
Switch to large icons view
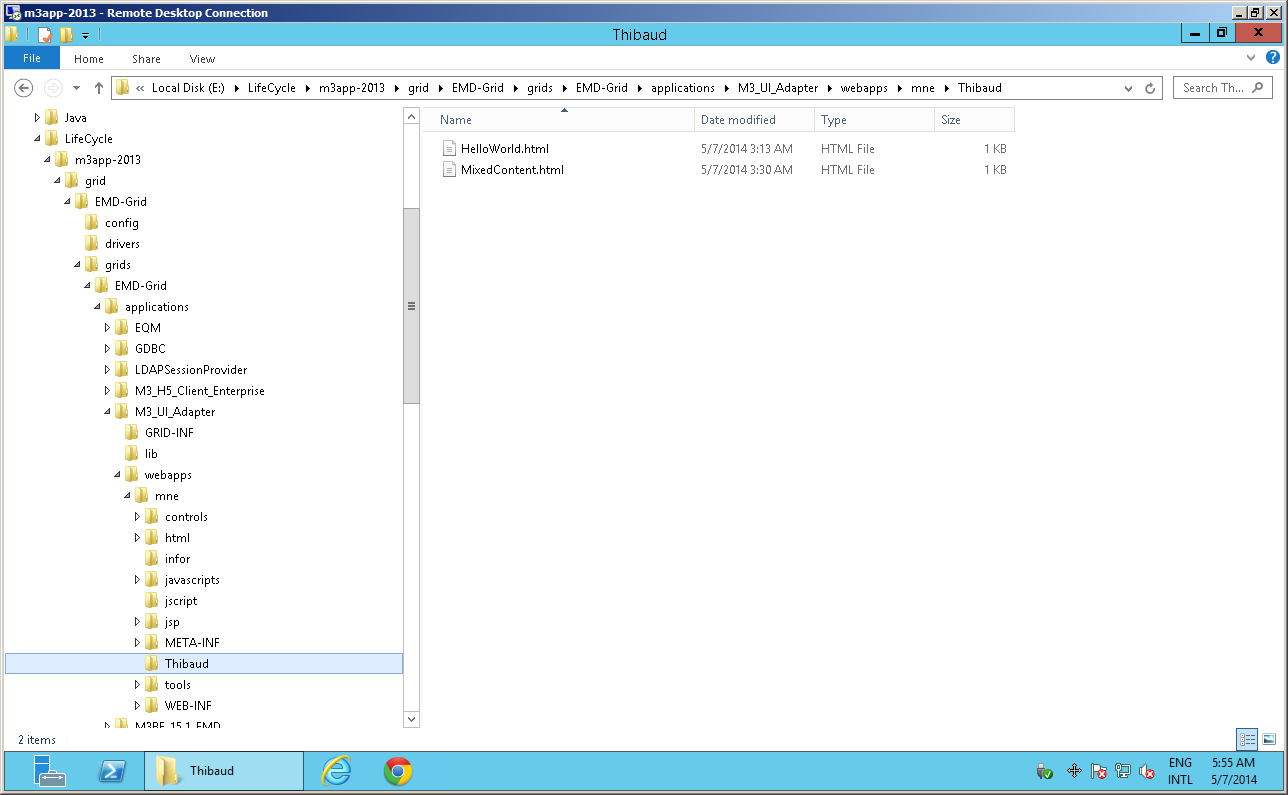[1268, 740]
